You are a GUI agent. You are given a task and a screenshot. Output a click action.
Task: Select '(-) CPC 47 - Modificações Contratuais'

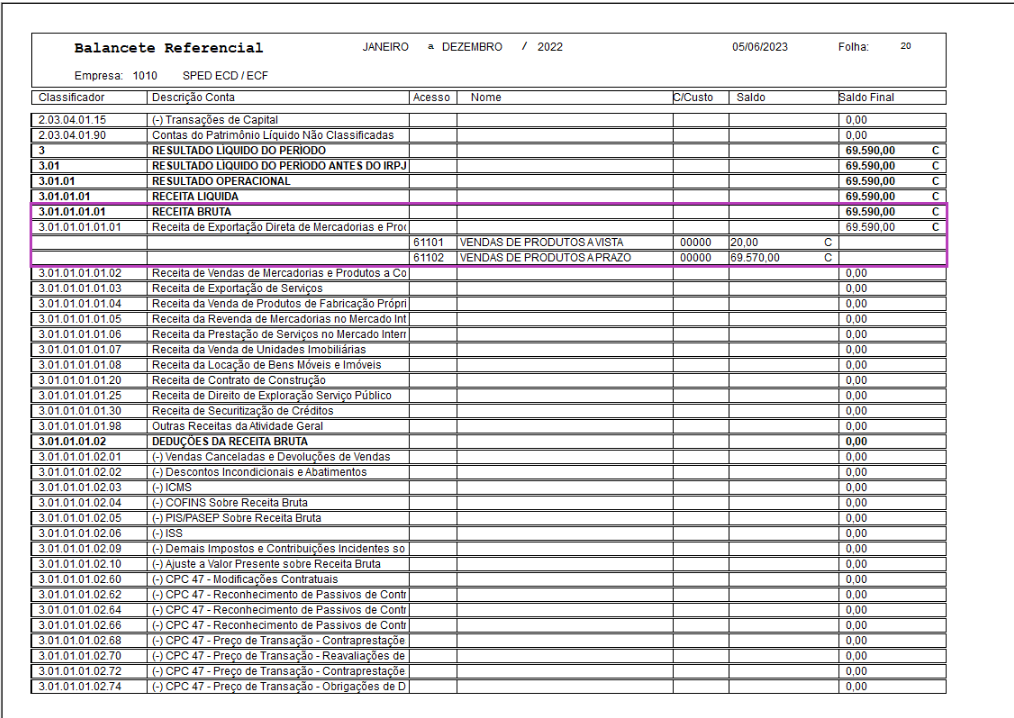click(x=244, y=579)
